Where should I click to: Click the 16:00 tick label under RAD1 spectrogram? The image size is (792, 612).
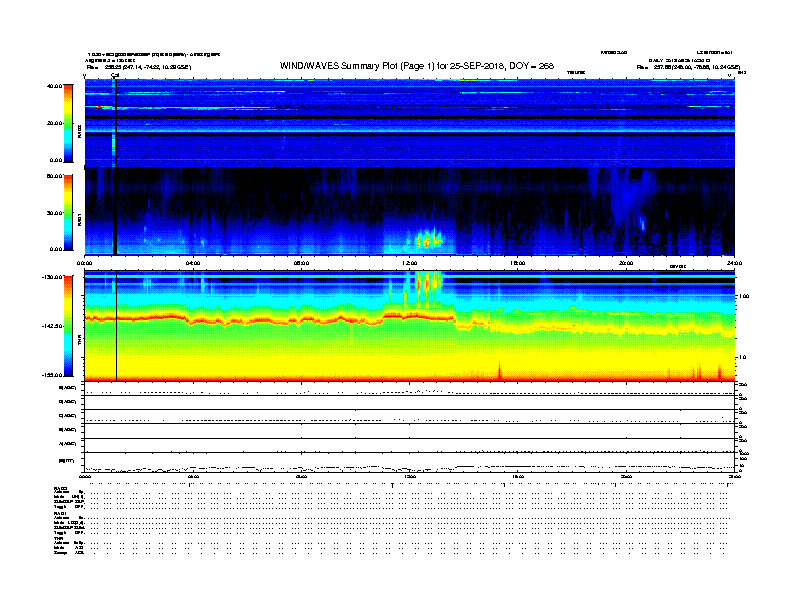click(x=518, y=263)
